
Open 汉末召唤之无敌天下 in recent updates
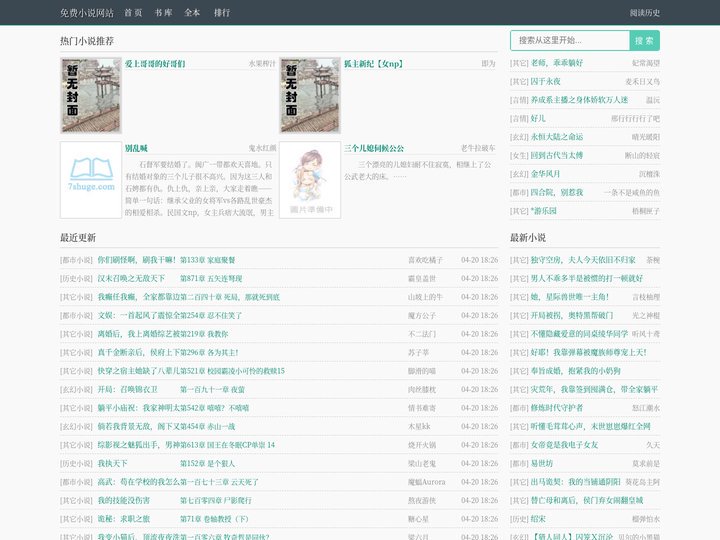(x=131, y=278)
